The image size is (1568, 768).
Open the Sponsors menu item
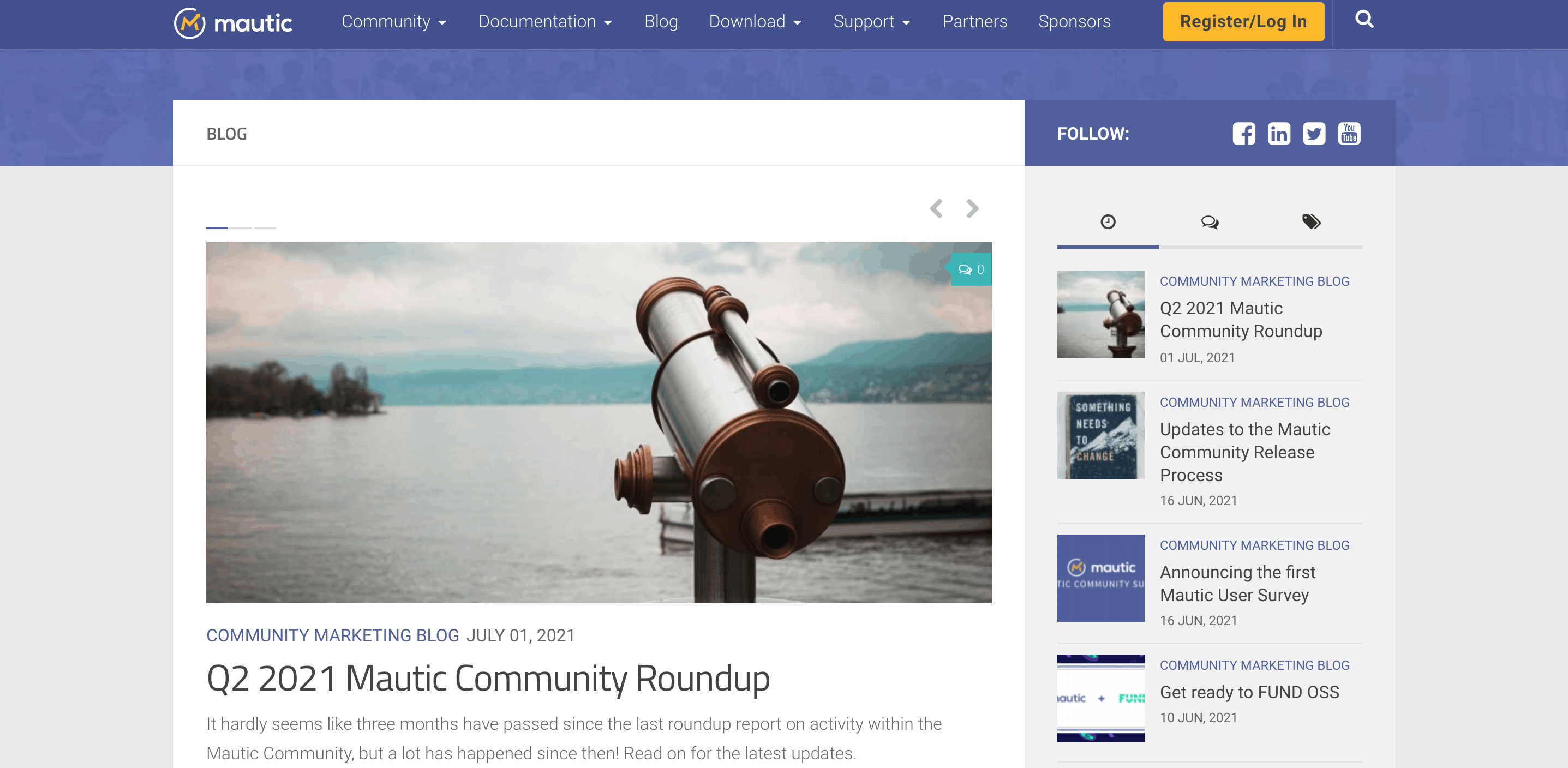(x=1074, y=22)
